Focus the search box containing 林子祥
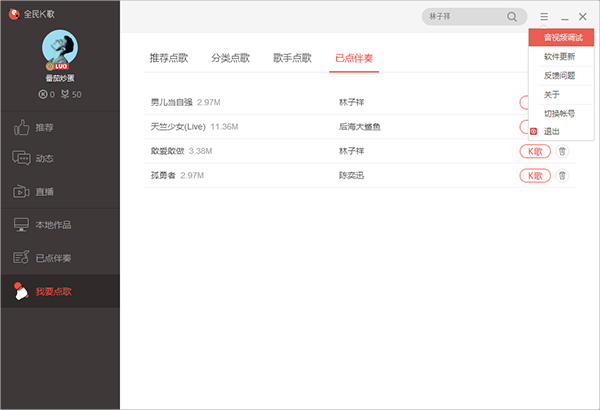Image resolution: width=600 pixels, height=410 pixels. 463,17
